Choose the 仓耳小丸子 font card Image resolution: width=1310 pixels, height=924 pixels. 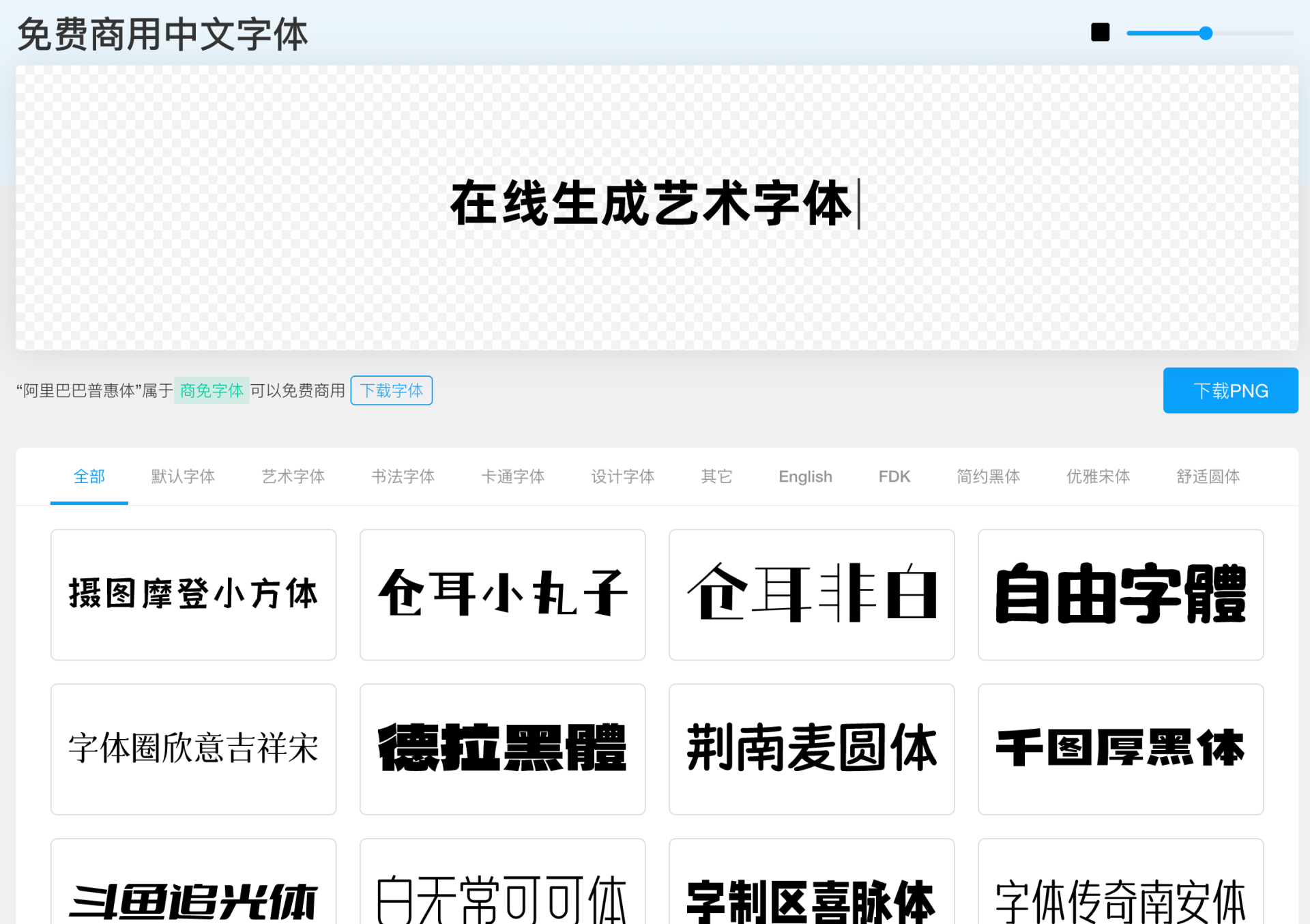click(x=502, y=594)
